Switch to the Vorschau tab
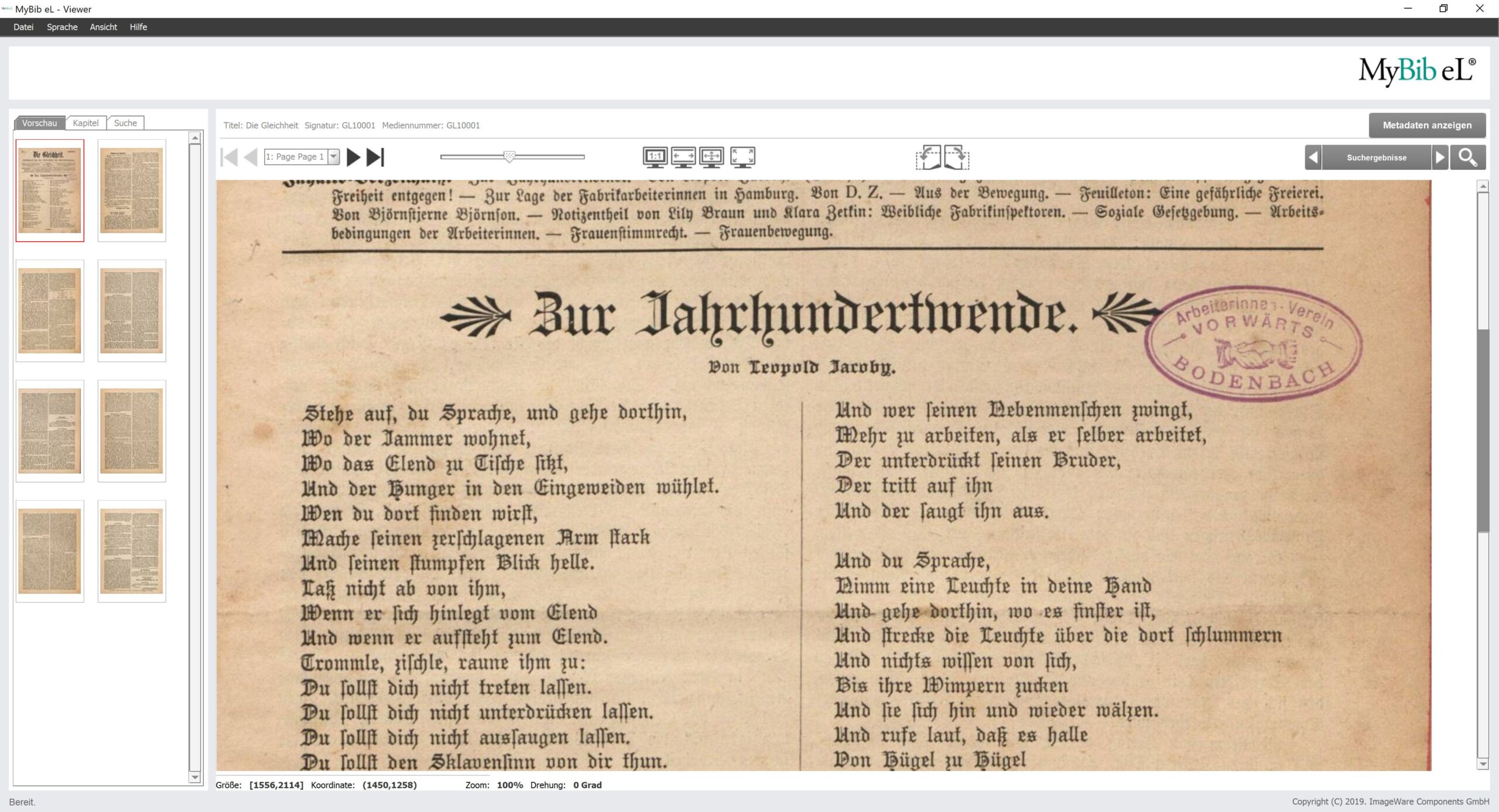1499x812 pixels. click(39, 123)
